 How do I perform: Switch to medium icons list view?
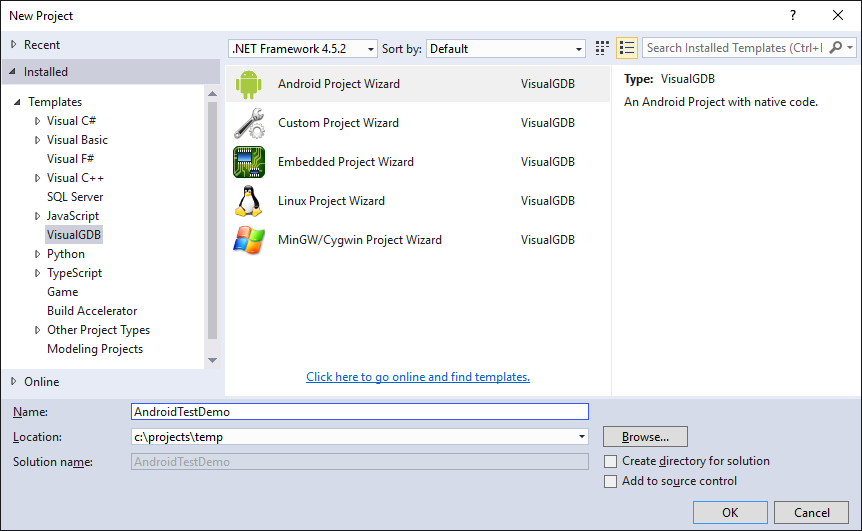click(x=627, y=48)
